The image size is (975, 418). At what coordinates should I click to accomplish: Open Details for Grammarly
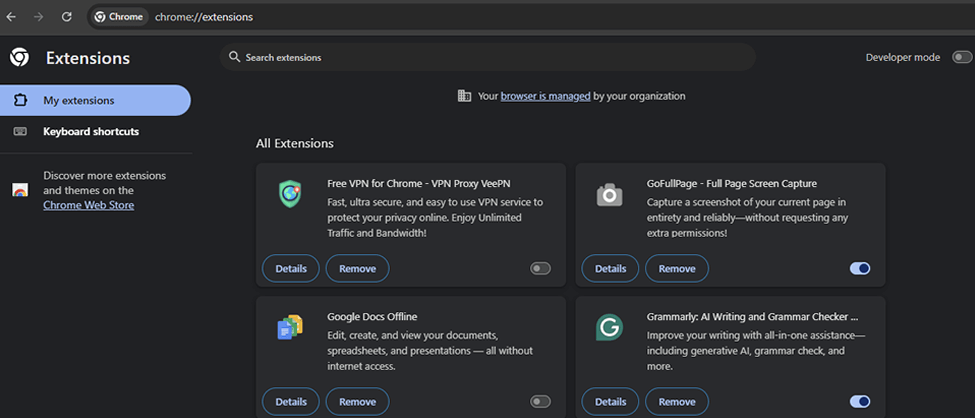pos(611,402)
